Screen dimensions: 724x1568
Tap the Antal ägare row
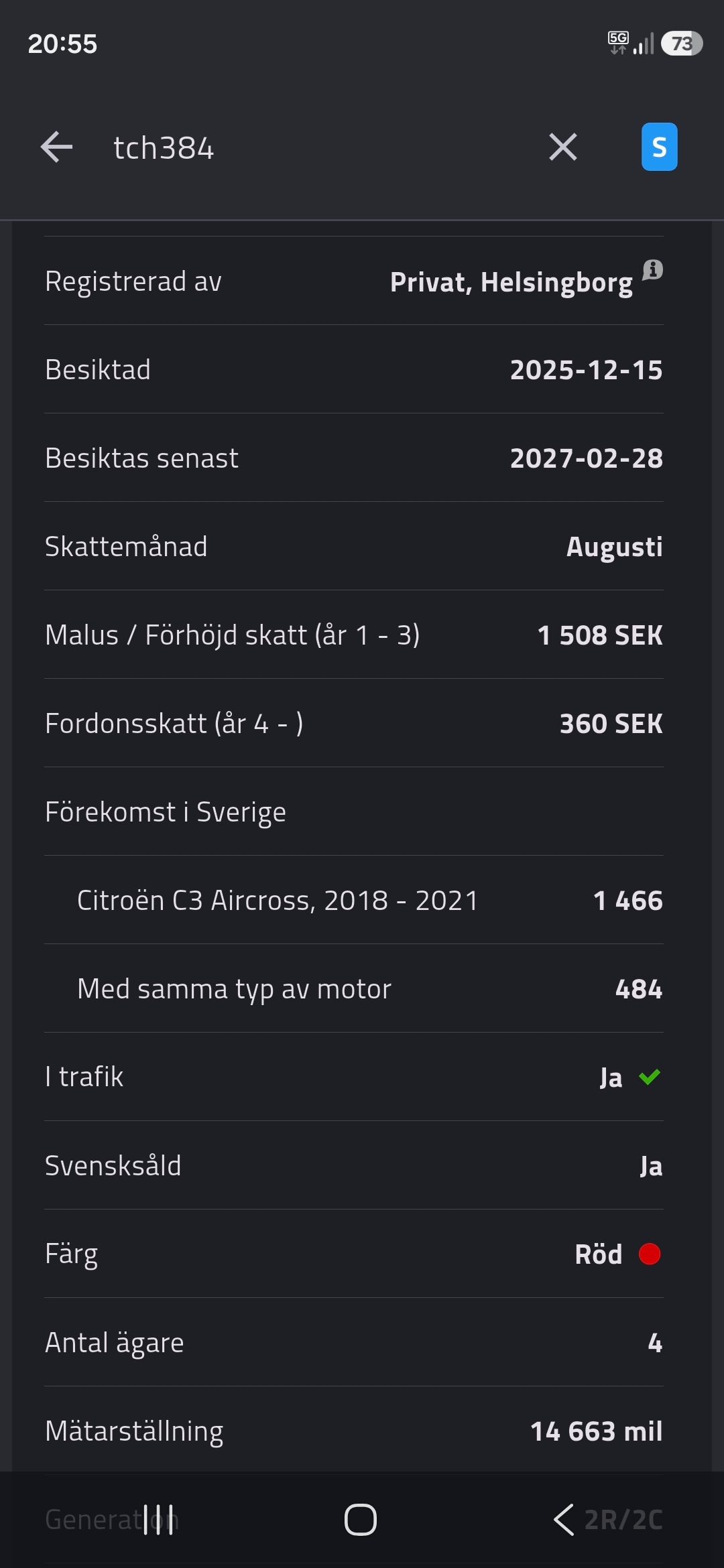(354, 1342)
